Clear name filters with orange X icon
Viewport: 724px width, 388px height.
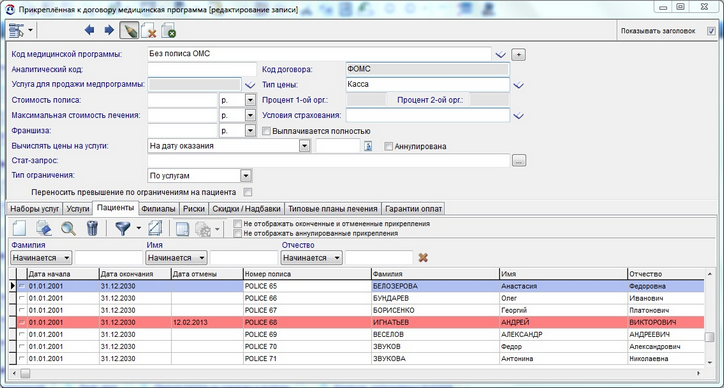pos(423,257)
